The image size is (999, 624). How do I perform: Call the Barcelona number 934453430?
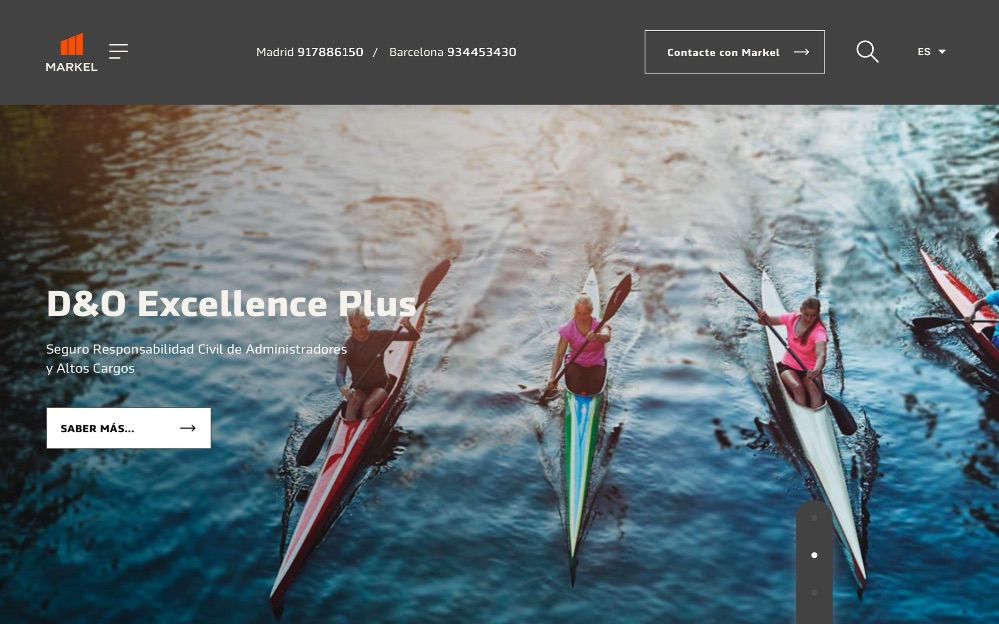click(482, 52)
